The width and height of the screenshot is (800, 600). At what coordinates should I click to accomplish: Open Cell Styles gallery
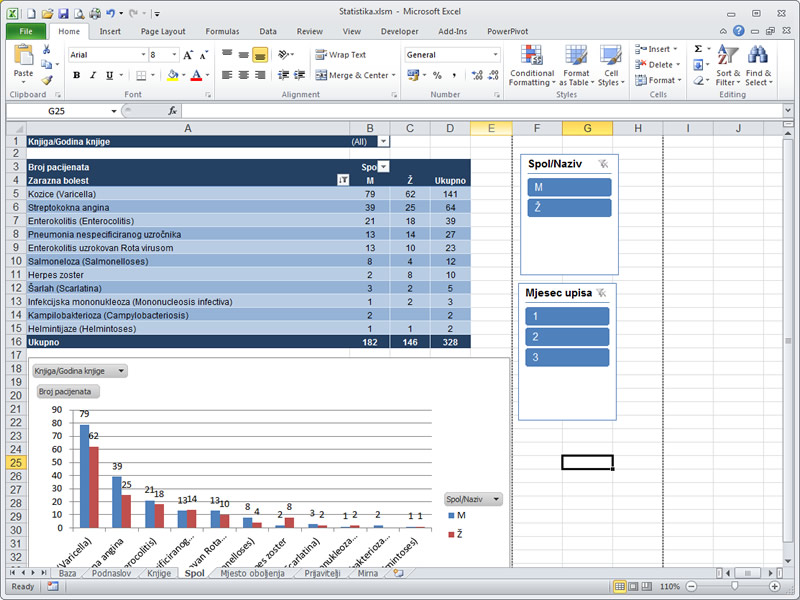coord(611,65)
